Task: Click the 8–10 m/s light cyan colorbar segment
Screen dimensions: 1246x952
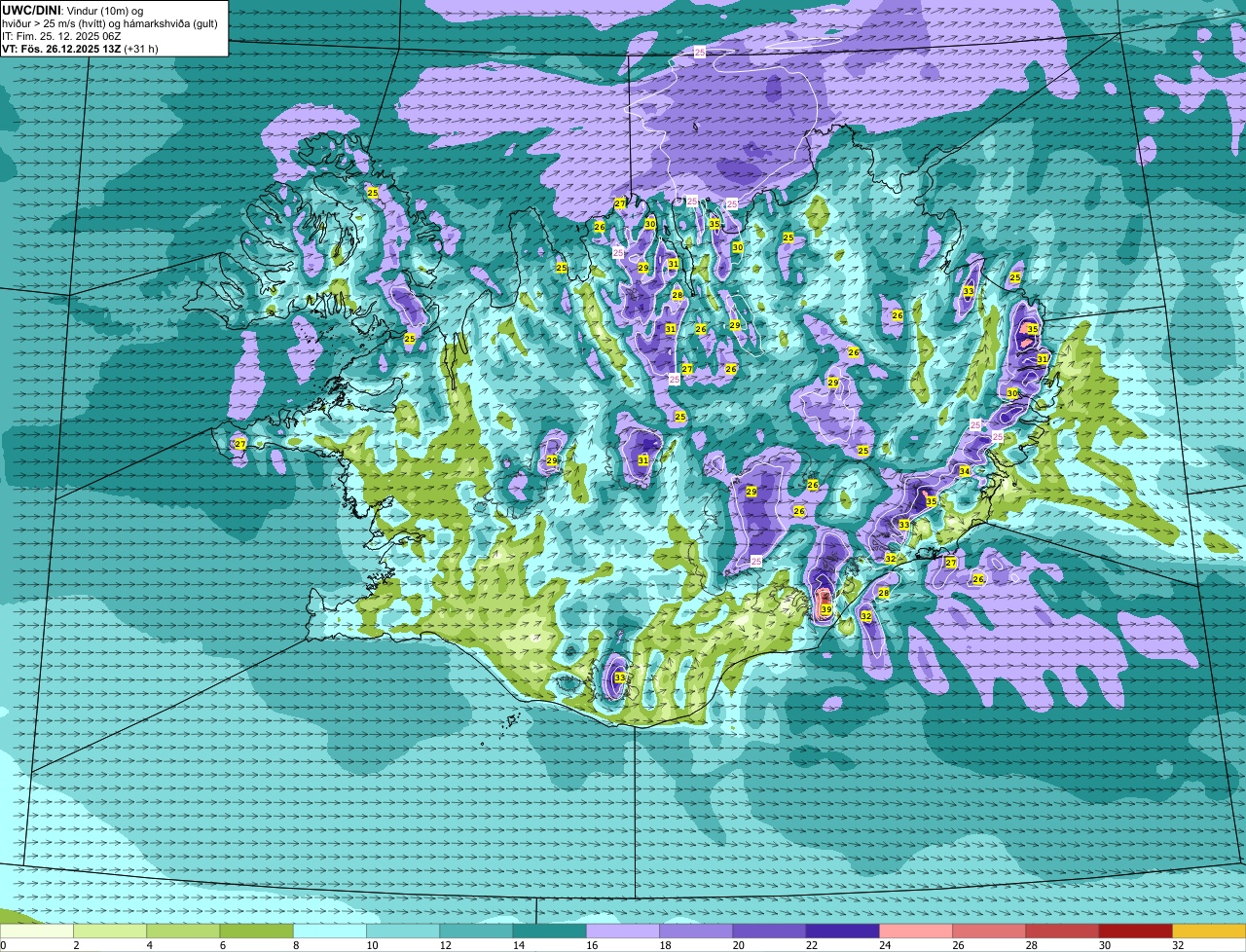Action: coord(330,931)
